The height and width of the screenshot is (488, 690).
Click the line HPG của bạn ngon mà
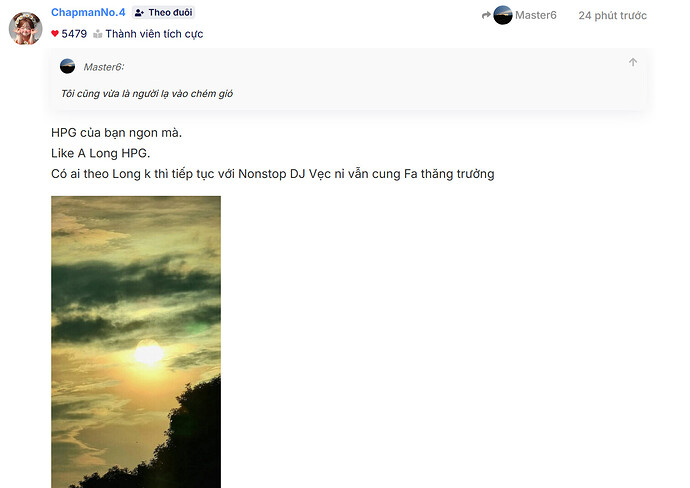(x=117, y=132)
